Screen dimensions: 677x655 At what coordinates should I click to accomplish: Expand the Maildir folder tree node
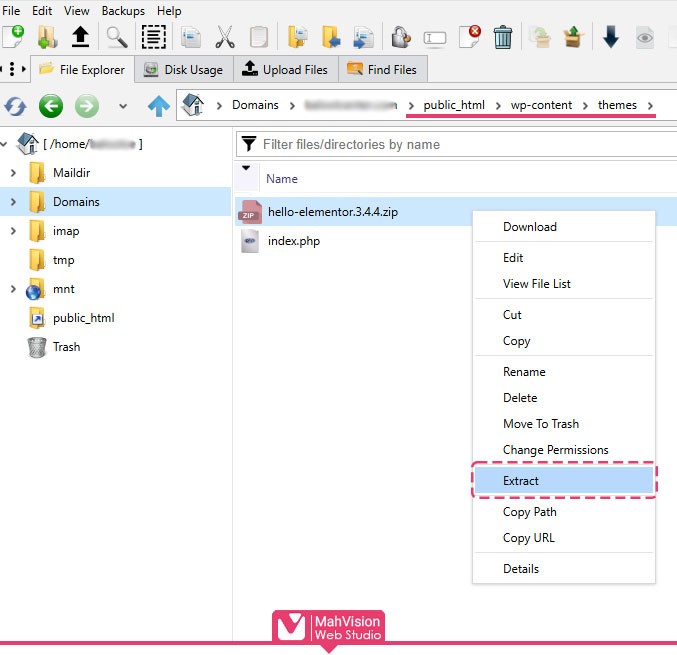[12, 173]
